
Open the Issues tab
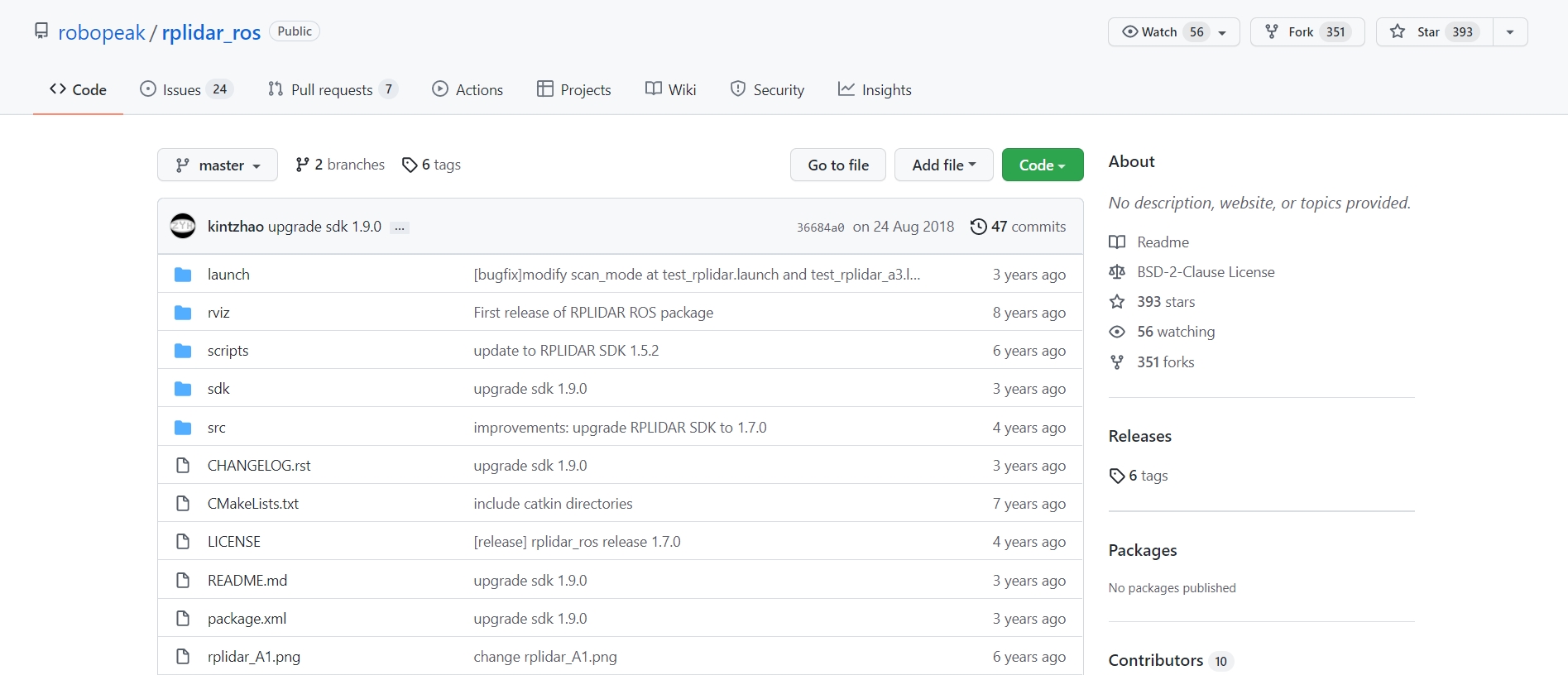[x=186, y=89]
